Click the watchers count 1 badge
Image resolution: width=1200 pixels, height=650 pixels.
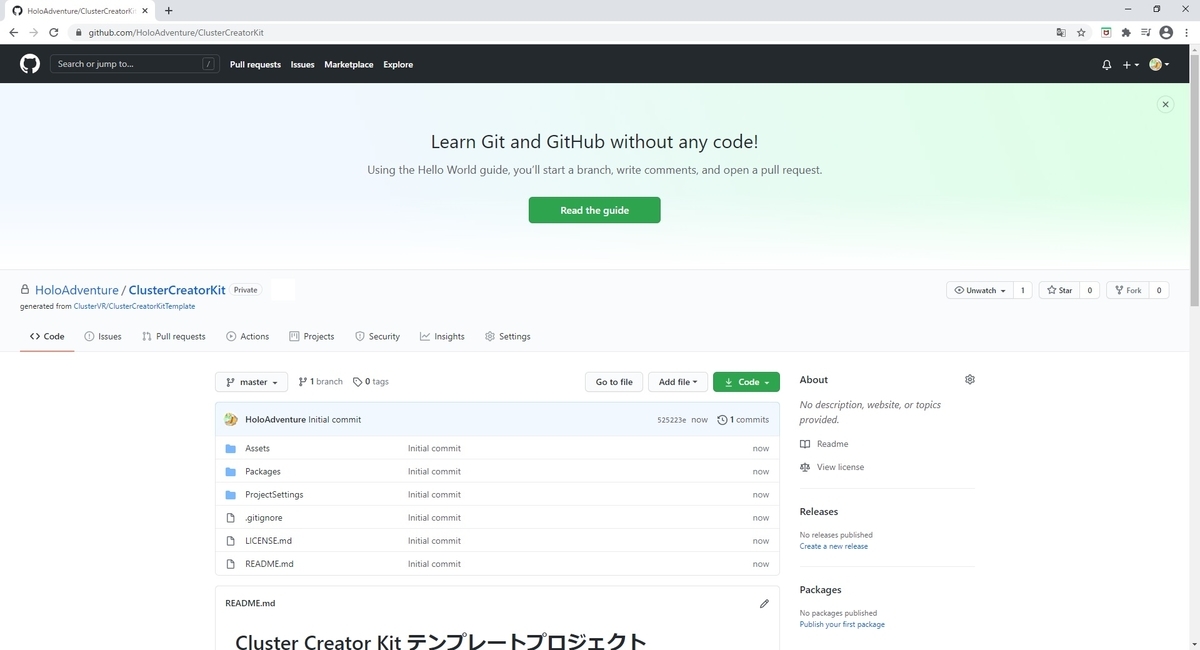1022,290
